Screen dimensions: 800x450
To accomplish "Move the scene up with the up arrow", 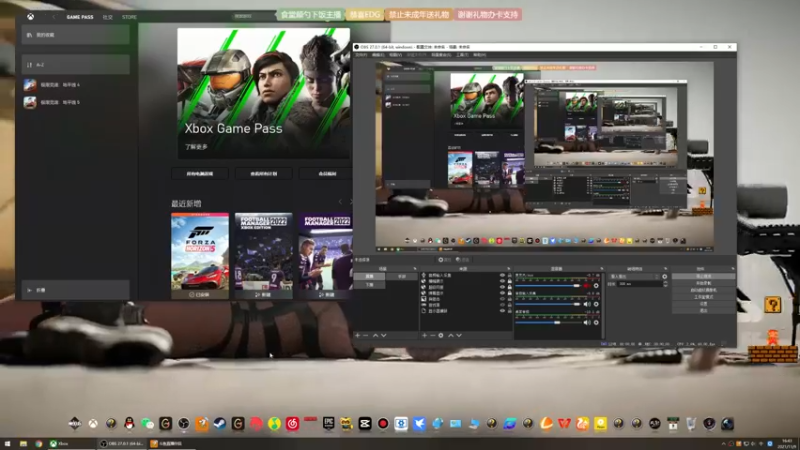I will [x=376, y=335].
